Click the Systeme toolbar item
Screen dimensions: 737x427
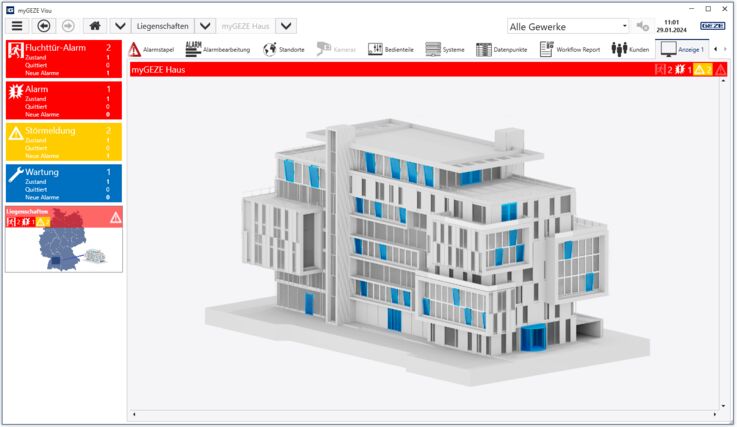(445, 49)
